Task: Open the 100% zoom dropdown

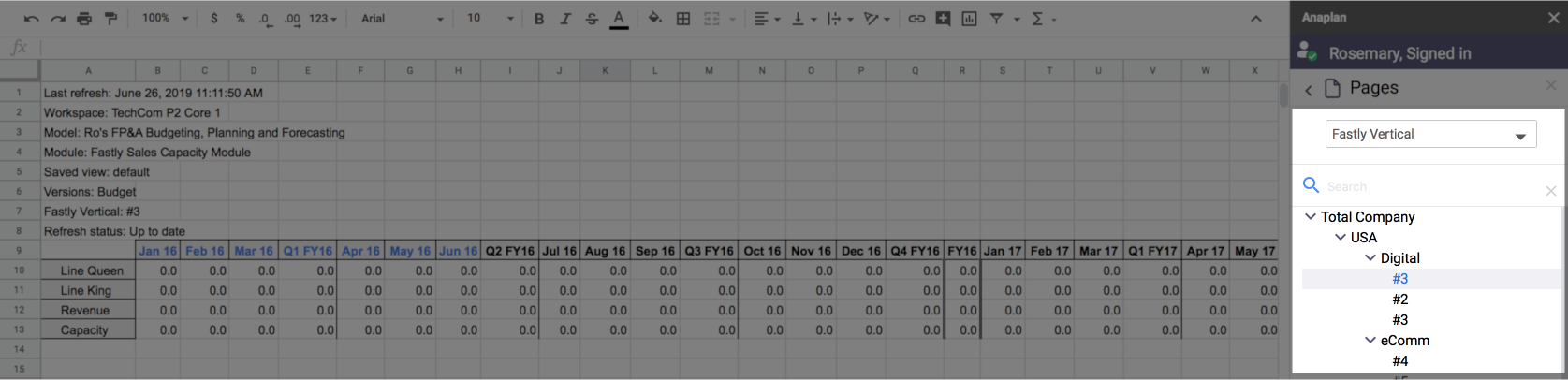Action: tap(165, 19)
